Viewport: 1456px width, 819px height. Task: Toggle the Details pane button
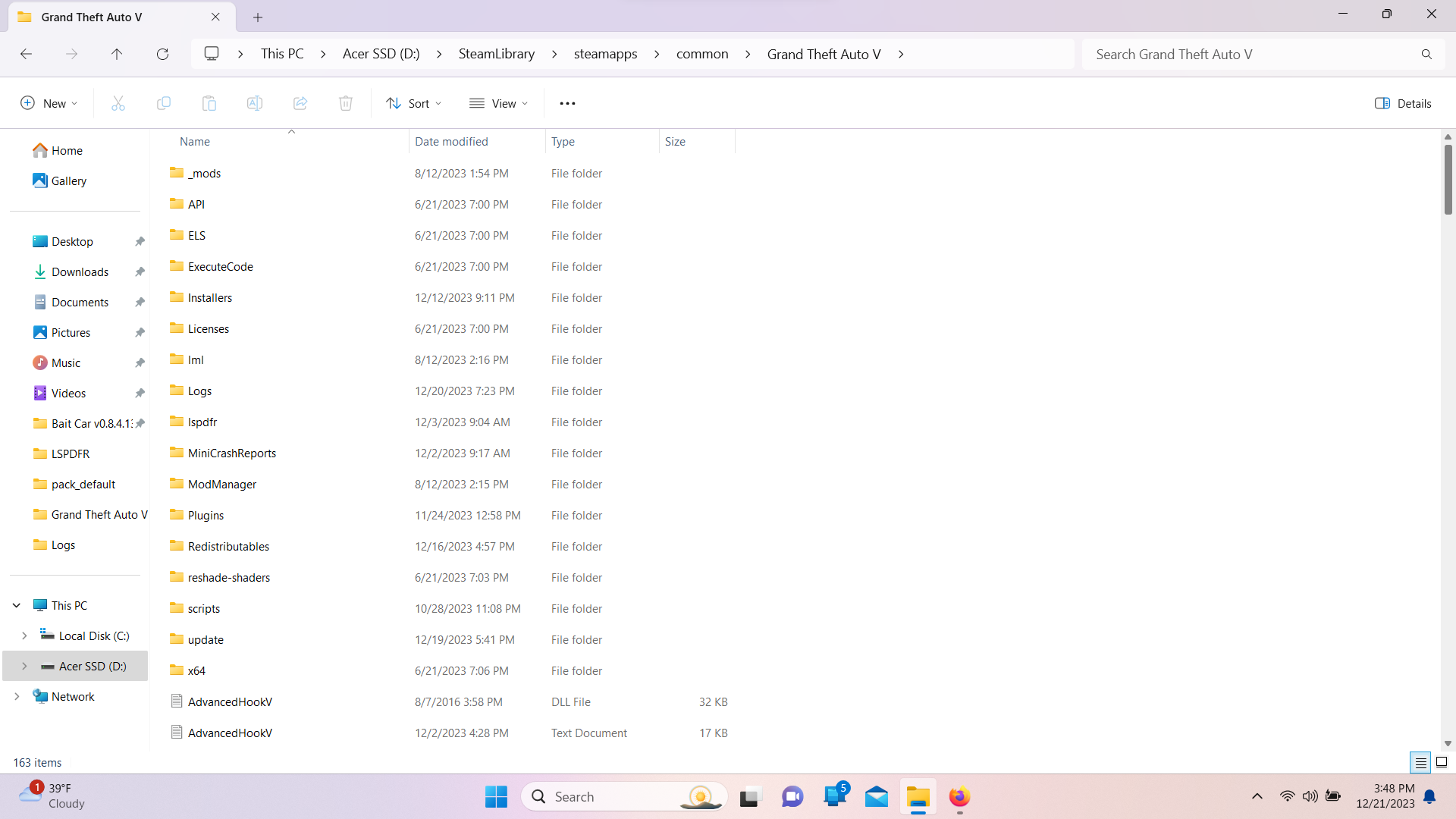pos(1403,103)
